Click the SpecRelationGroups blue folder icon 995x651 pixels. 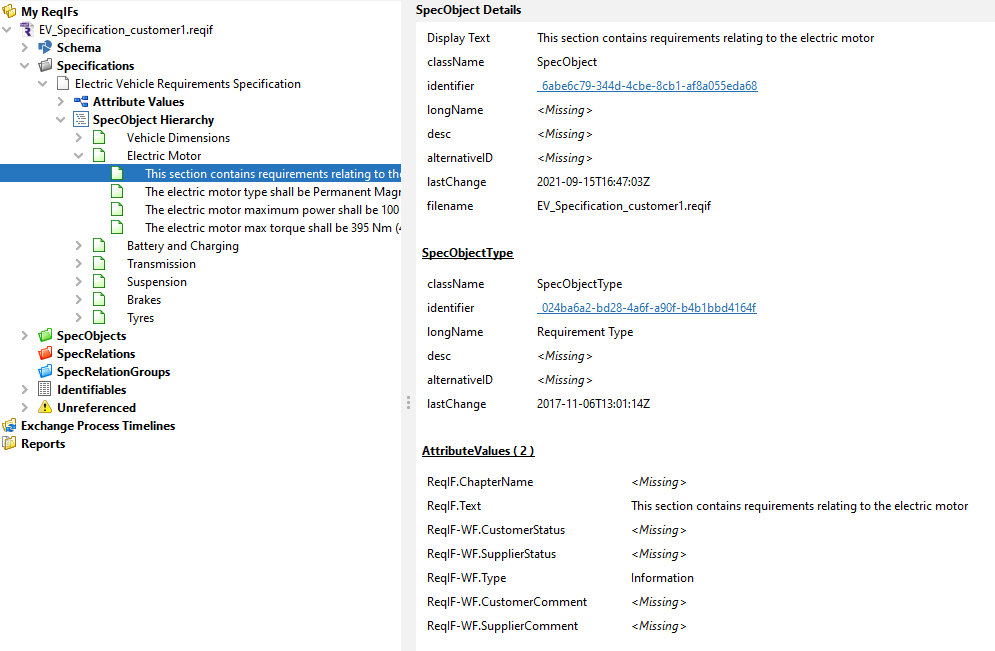(44, 372)
